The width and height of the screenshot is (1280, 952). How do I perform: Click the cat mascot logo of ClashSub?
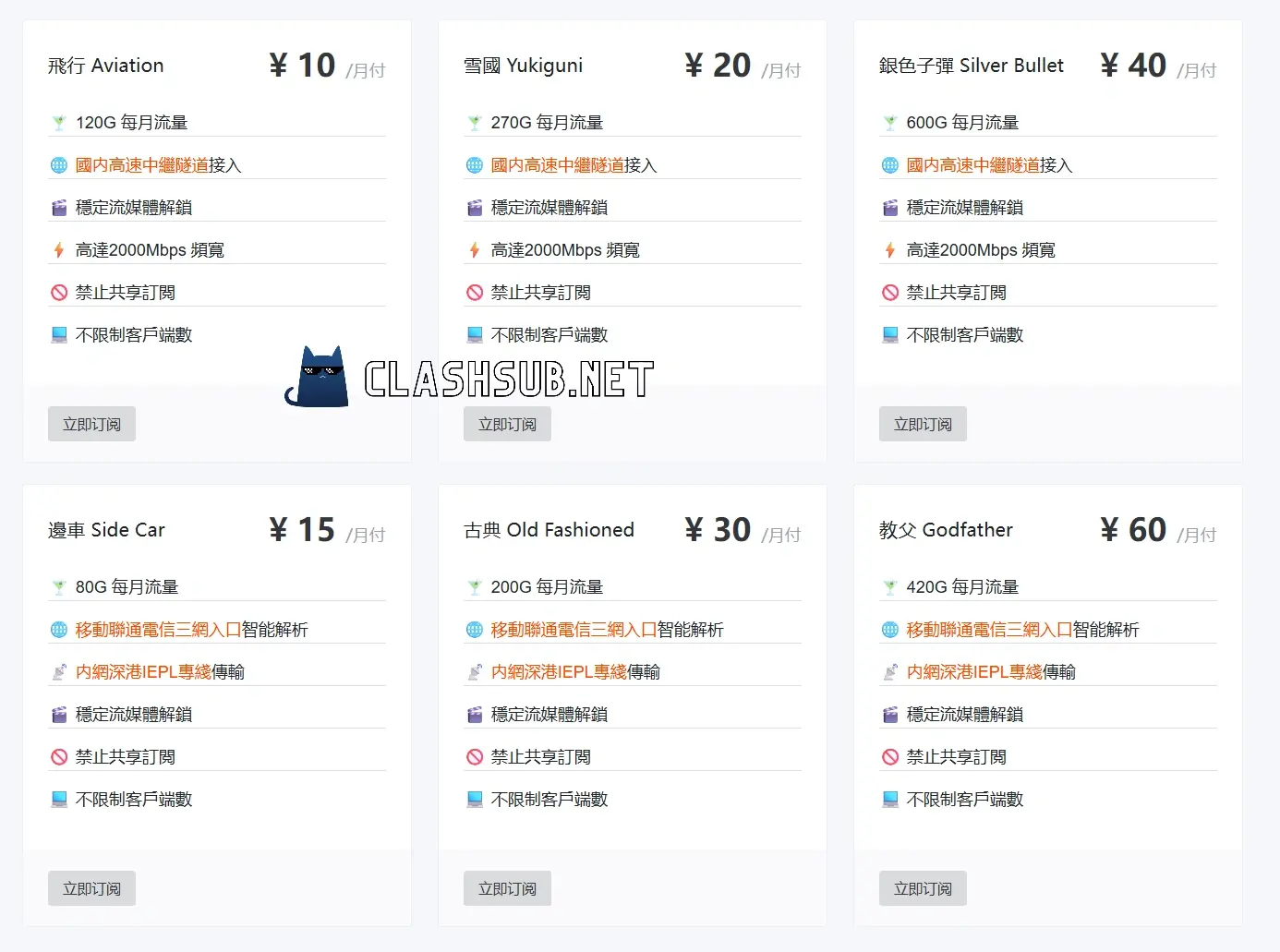(x=319, y=377)
